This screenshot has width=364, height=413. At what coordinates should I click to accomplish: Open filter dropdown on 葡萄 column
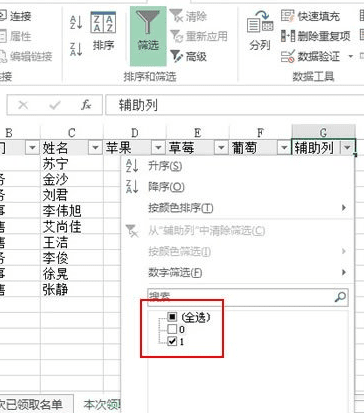click(284, 147)
